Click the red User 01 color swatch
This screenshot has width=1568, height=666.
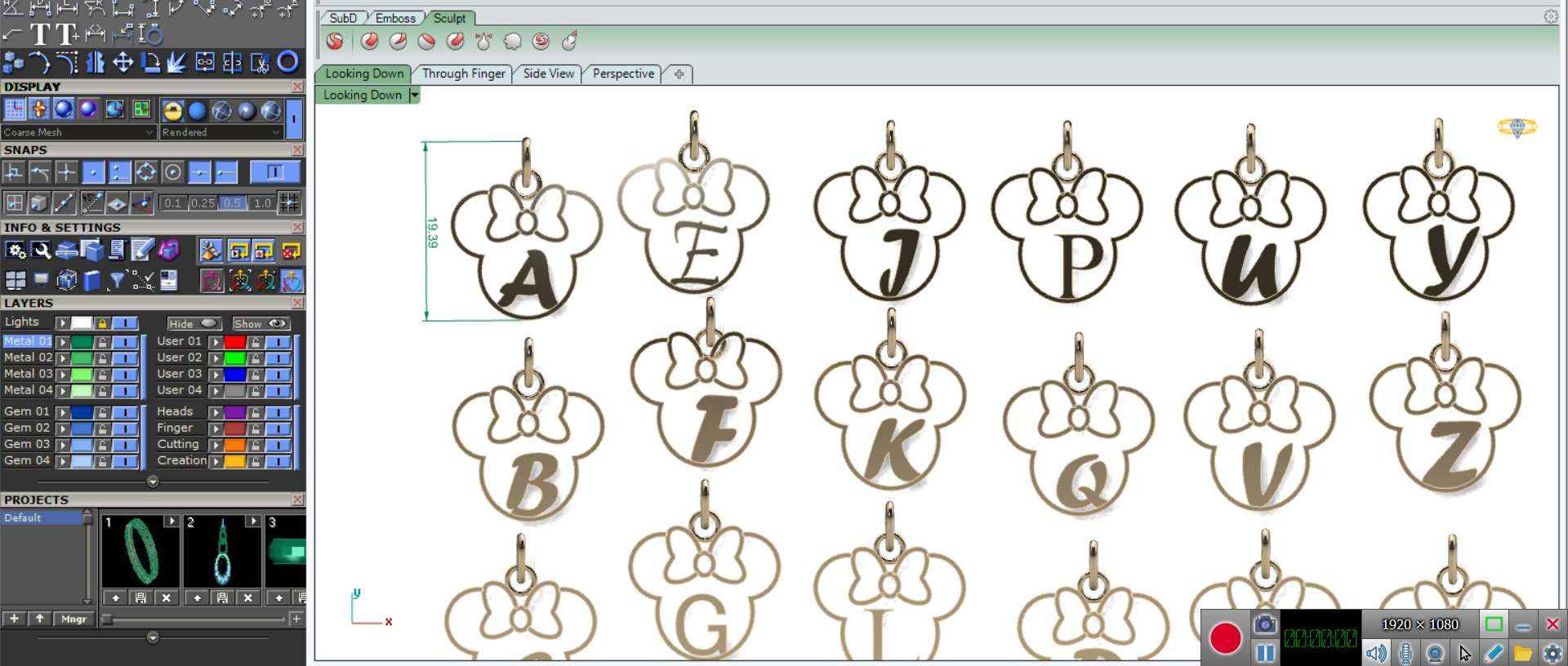[x=235, y=342]
